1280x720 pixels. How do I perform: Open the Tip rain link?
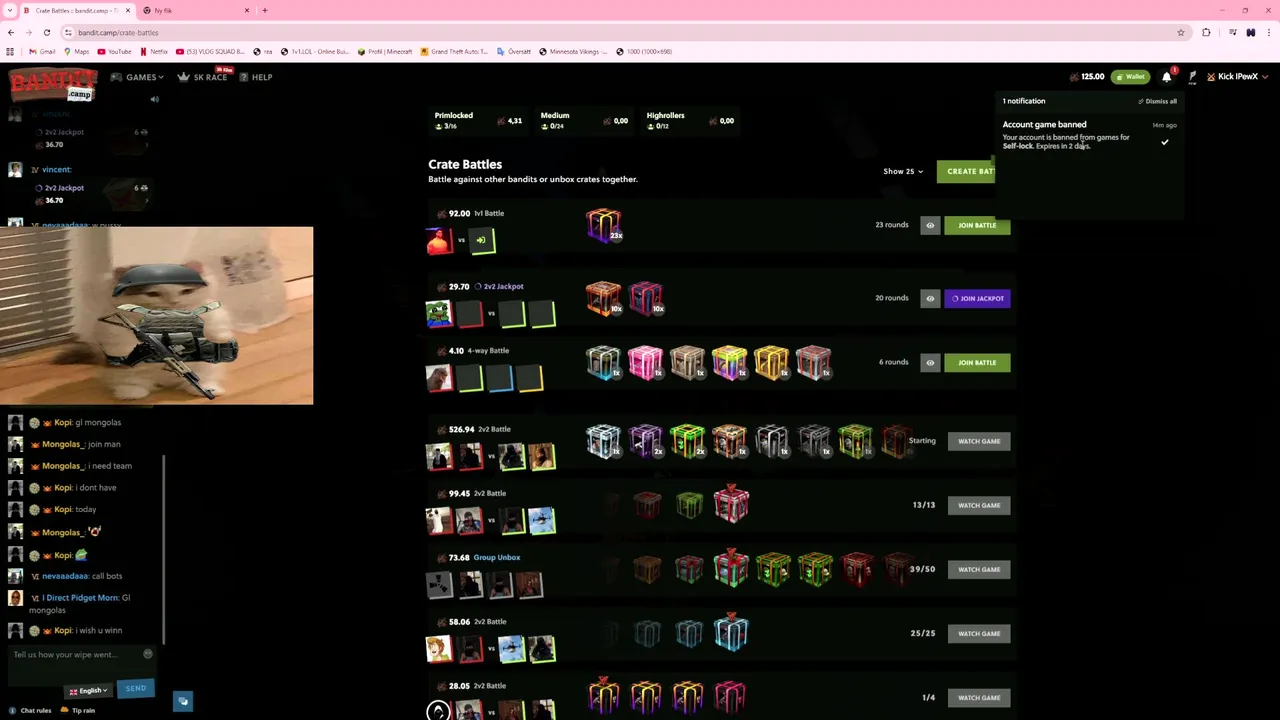(x=78, y=711)
